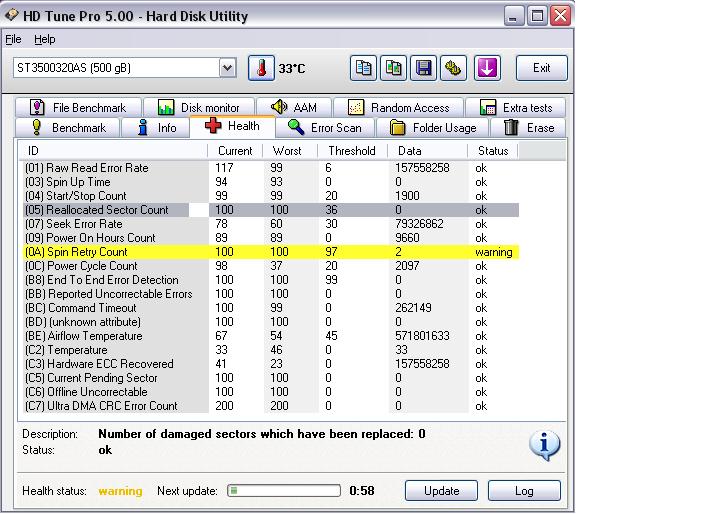This screenshot has width=720, height=514.
Task: Switch to Info tab
Action: click(x=156, y=128)
